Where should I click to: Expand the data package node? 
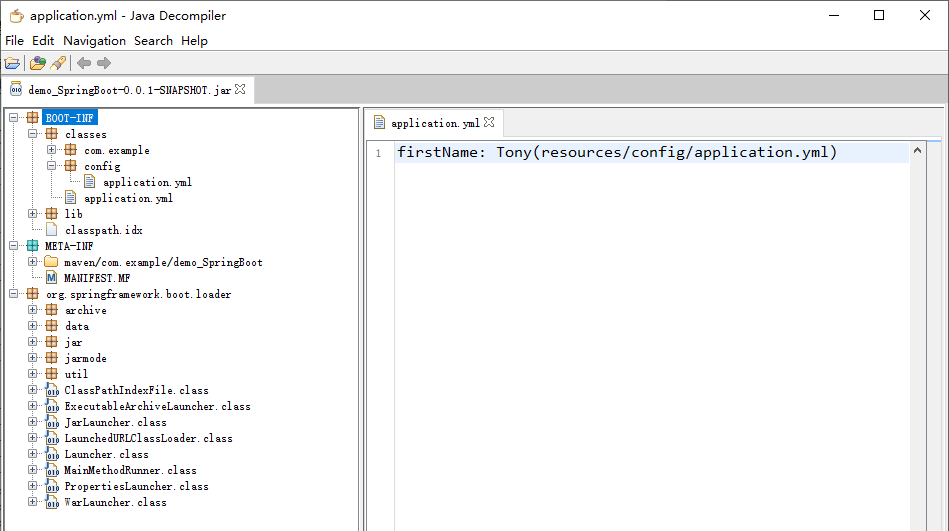click(33, 326)
